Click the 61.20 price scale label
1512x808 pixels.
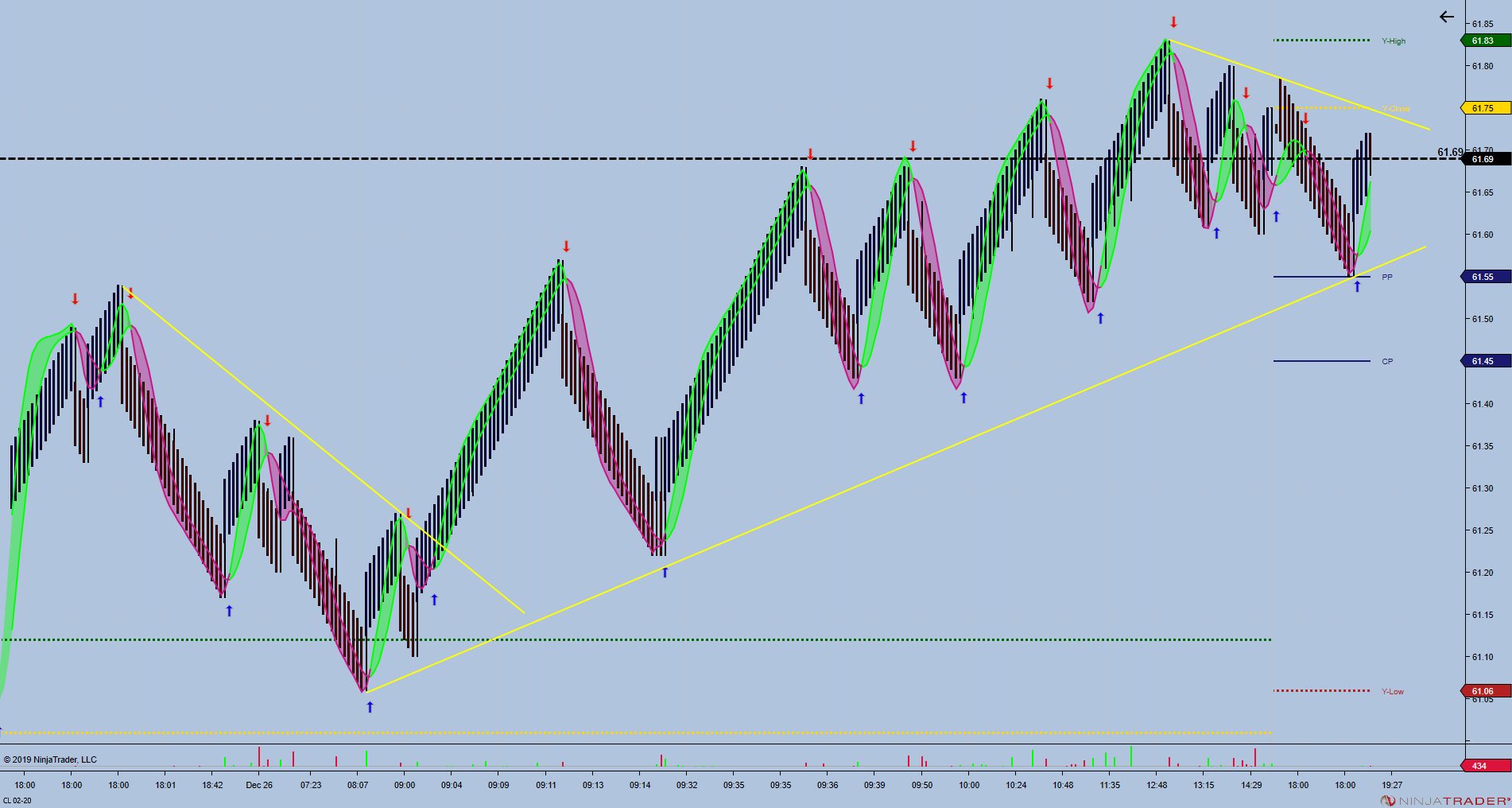[1483, 573]
